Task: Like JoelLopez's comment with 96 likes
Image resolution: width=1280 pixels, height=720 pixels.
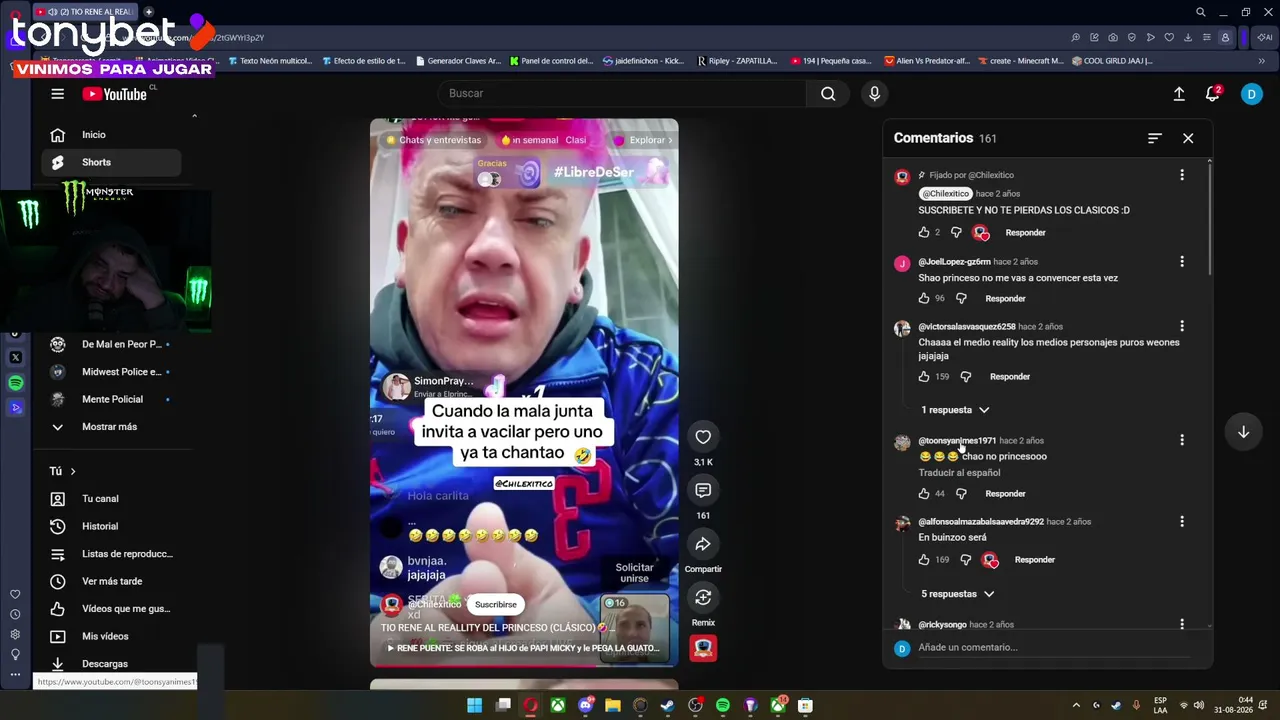Action: click(x=924, y=298)
